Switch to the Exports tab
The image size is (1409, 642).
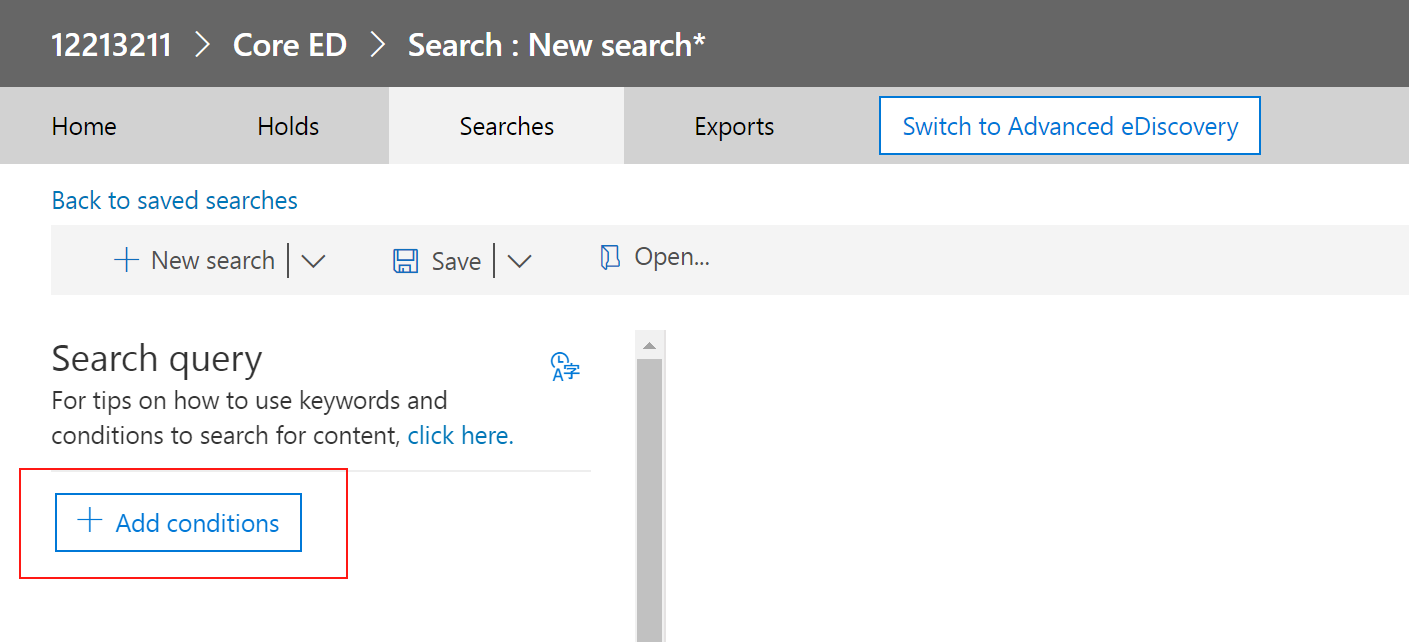point(734,125)
